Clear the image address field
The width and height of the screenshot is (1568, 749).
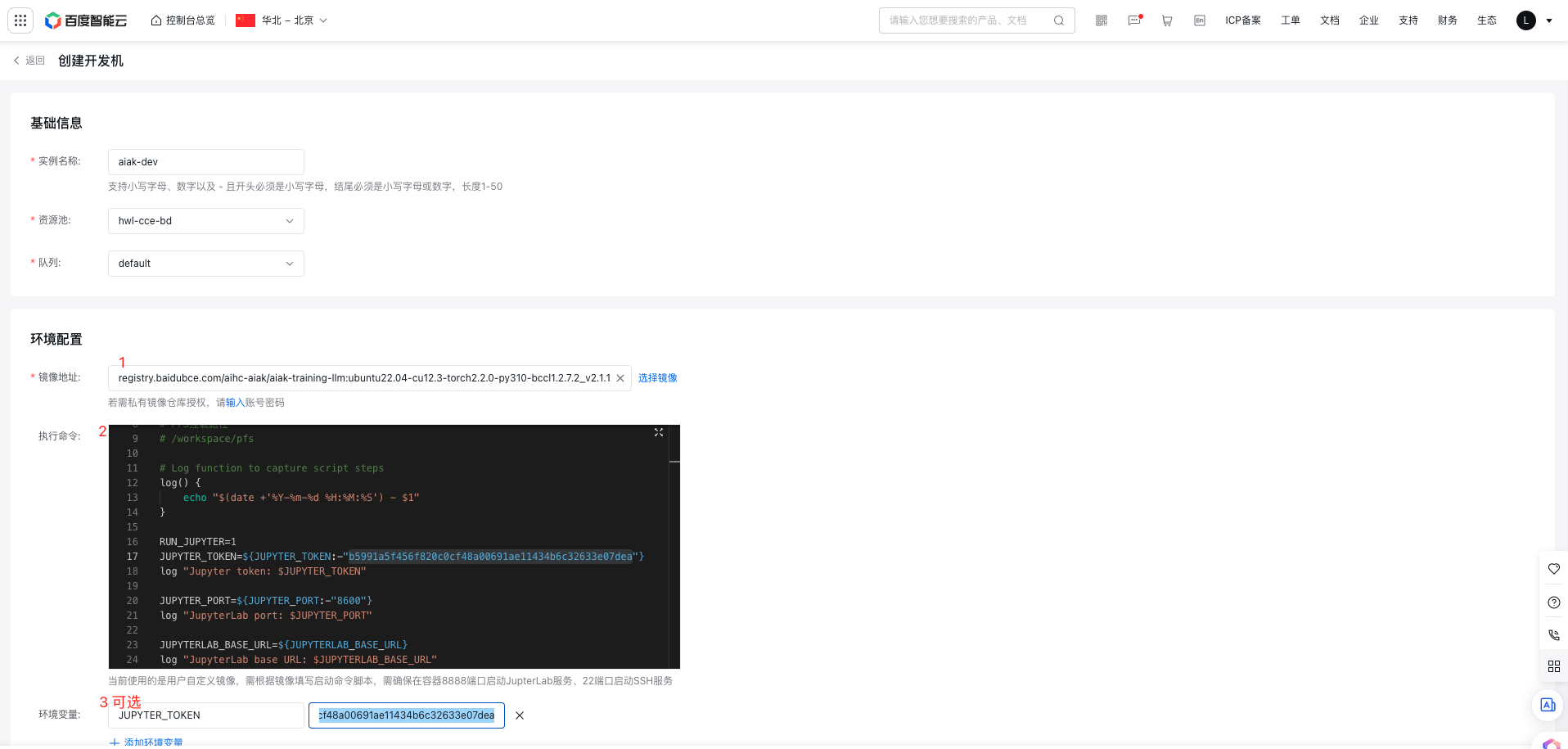point(620,378)
